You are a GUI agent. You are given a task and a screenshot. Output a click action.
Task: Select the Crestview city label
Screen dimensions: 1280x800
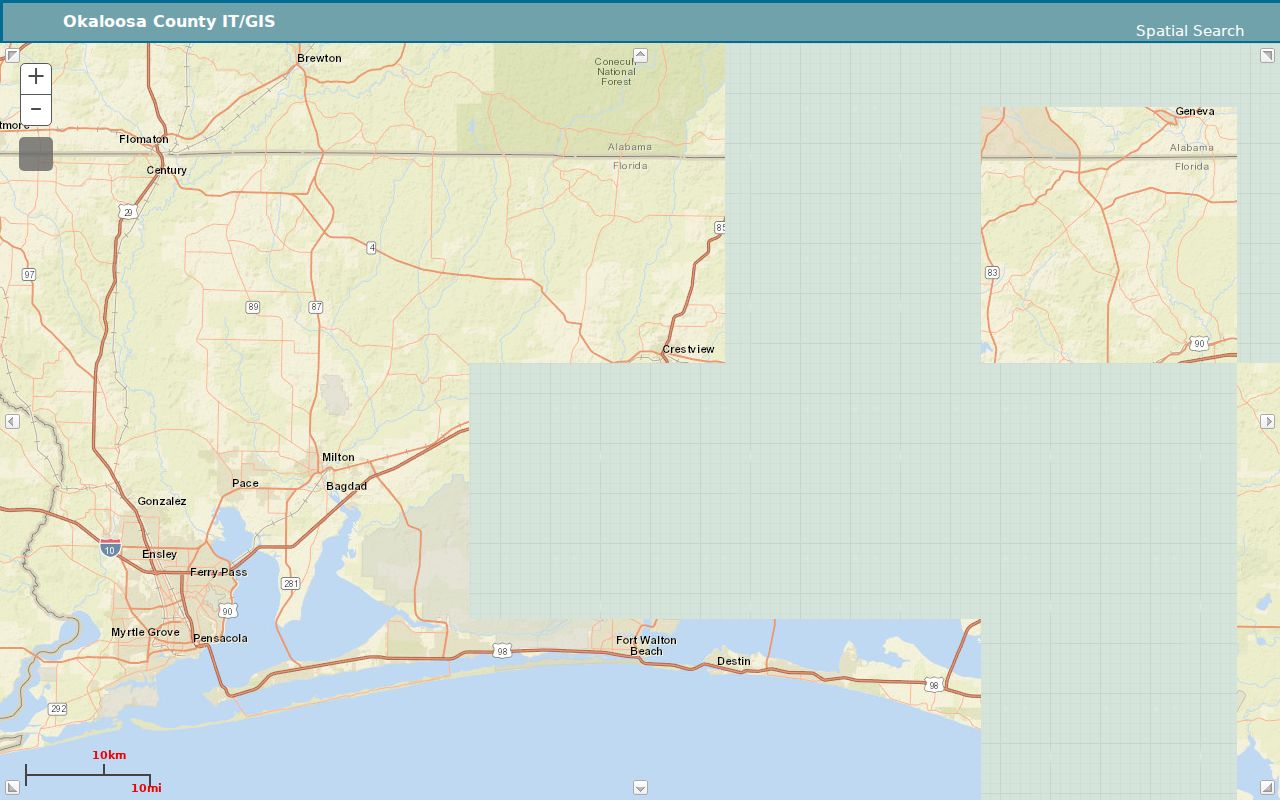tap(688, 349)
